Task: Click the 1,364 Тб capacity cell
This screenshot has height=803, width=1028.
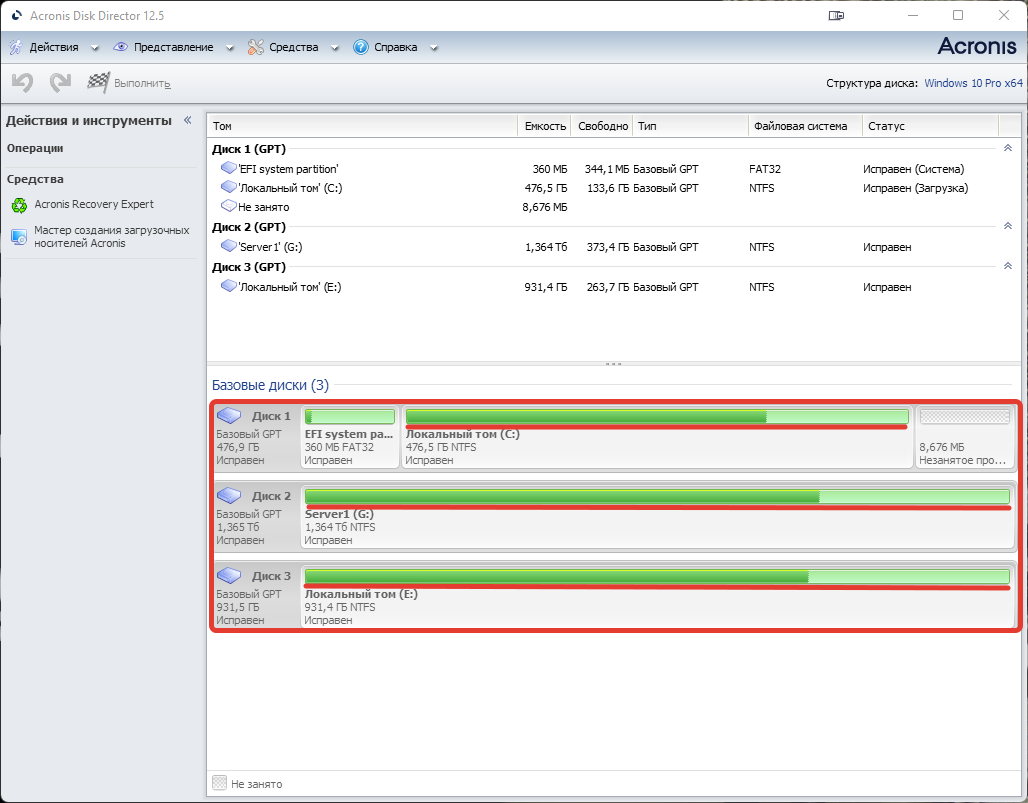Action: [x=546, y=247]
